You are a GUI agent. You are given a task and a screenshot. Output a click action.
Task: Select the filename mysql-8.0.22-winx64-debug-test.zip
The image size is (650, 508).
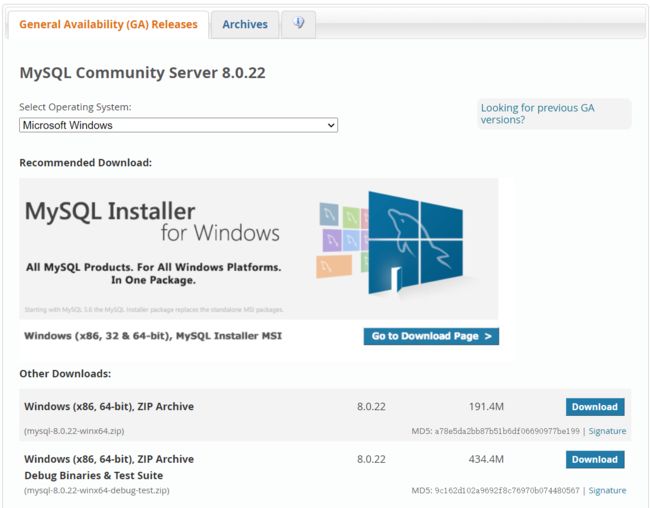[97, 490]
